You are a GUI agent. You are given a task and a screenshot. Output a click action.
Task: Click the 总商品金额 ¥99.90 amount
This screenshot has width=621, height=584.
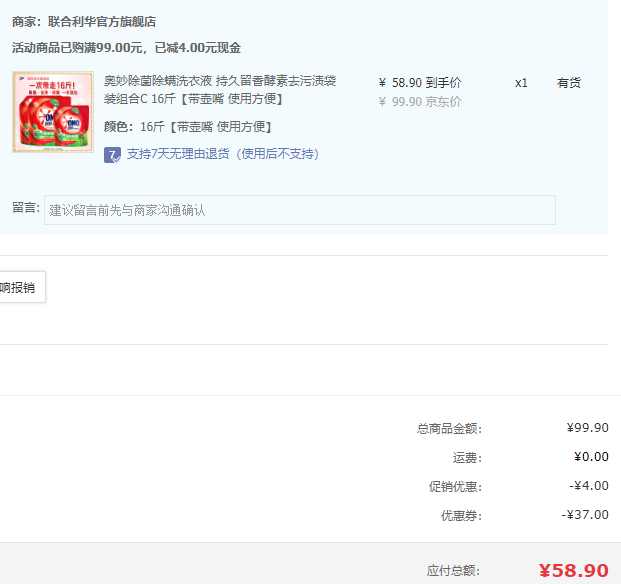point(587,428)
